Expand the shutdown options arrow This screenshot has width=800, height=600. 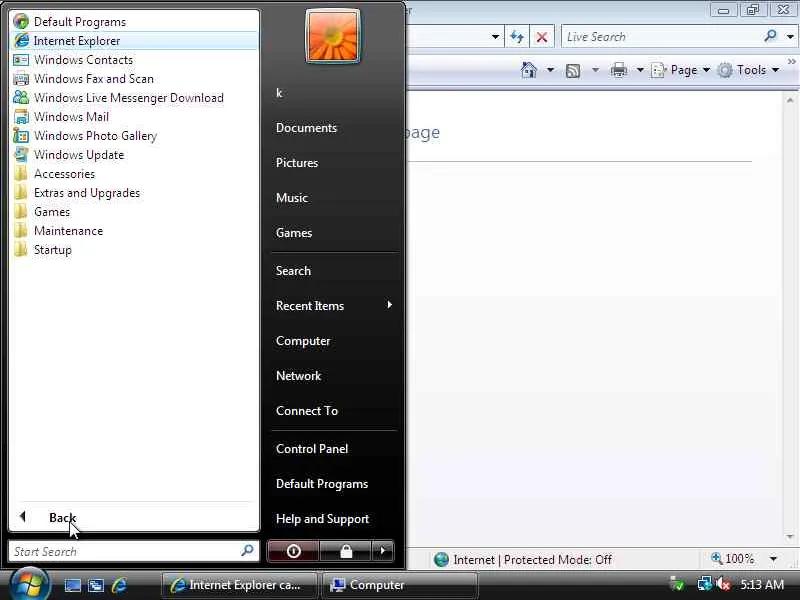[383, 551]
